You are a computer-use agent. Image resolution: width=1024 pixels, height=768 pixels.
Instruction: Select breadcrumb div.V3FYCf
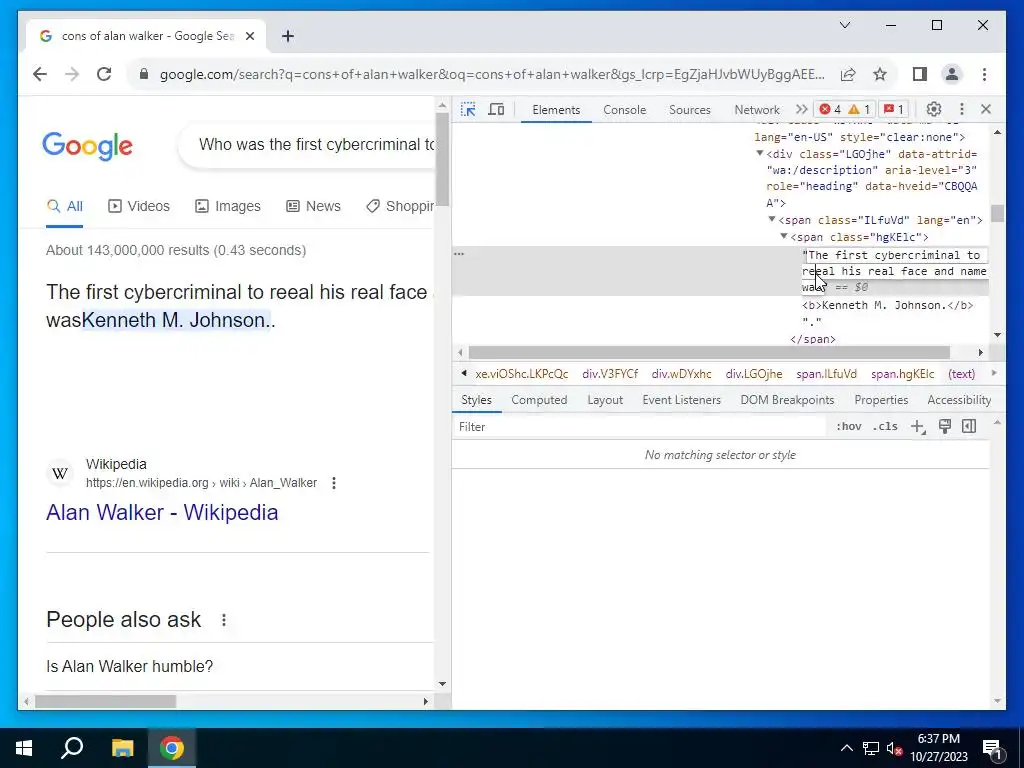tap(610, 374)
